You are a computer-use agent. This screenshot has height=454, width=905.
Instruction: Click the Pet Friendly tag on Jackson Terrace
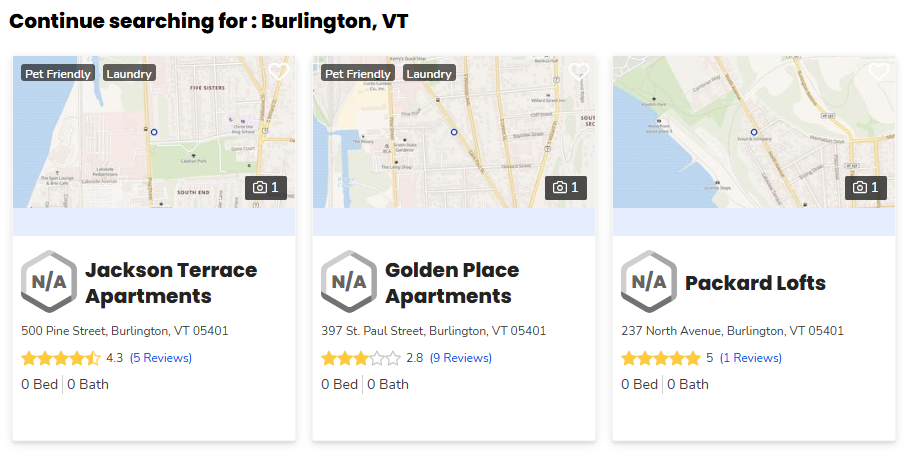click(58, 73)
